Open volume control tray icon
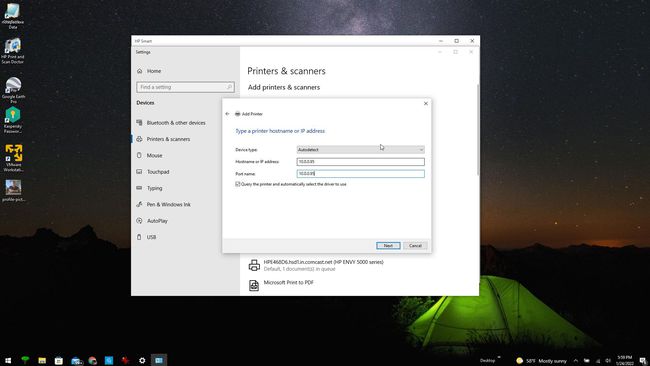 (x=608, y=361)
